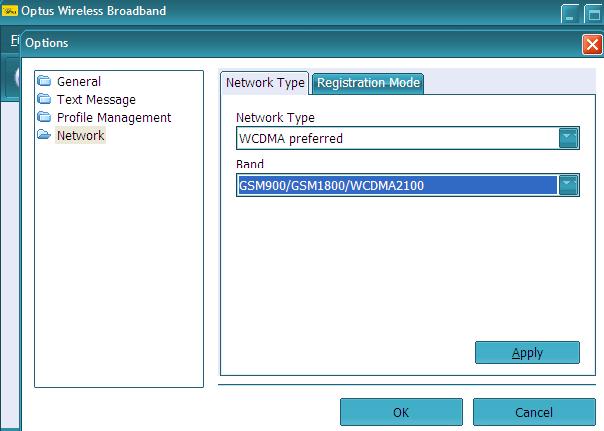The image size is (604, 431).
Task: Click the Text Message folder icon
Action: tap(44, 99)
